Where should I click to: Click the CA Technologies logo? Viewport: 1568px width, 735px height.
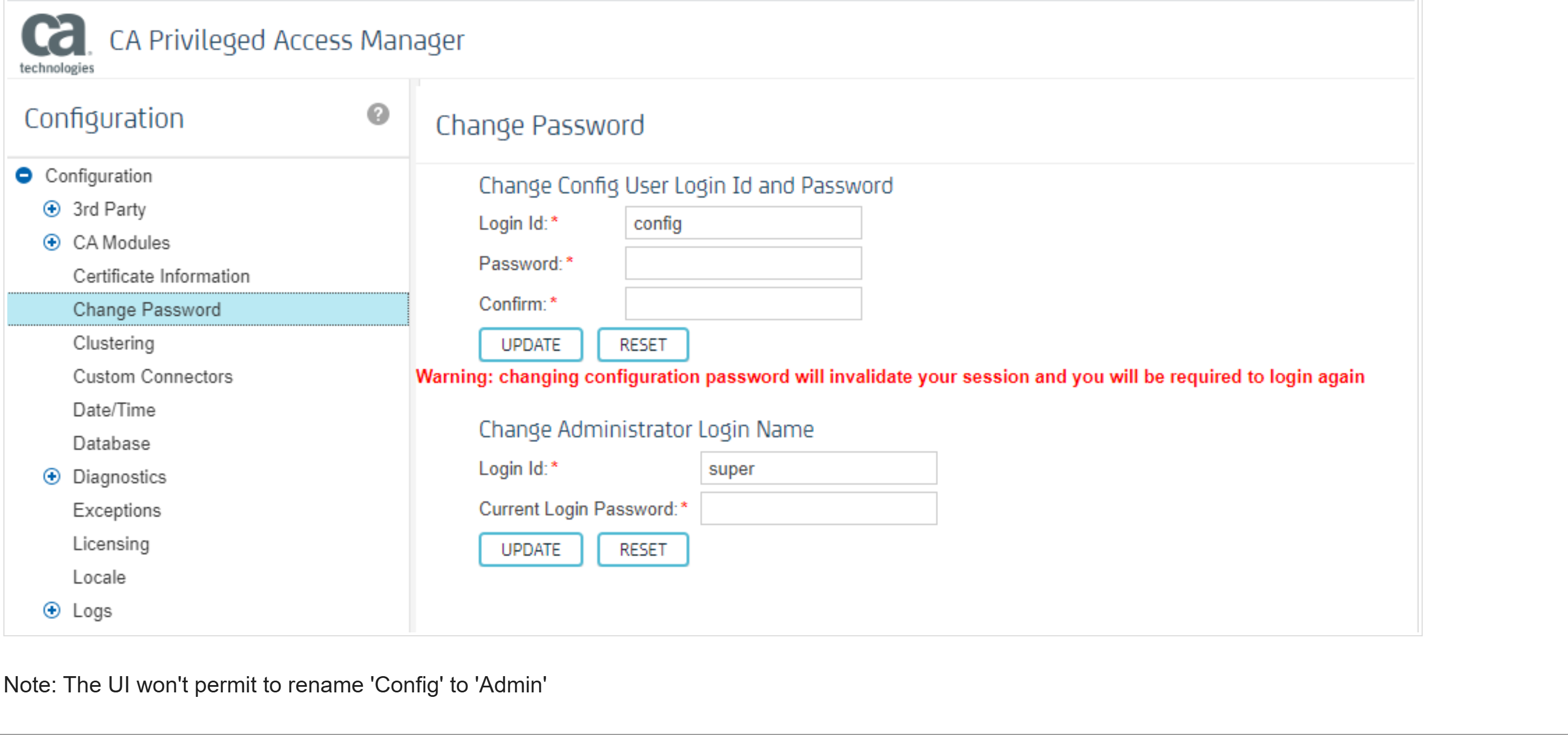[56, 43]
